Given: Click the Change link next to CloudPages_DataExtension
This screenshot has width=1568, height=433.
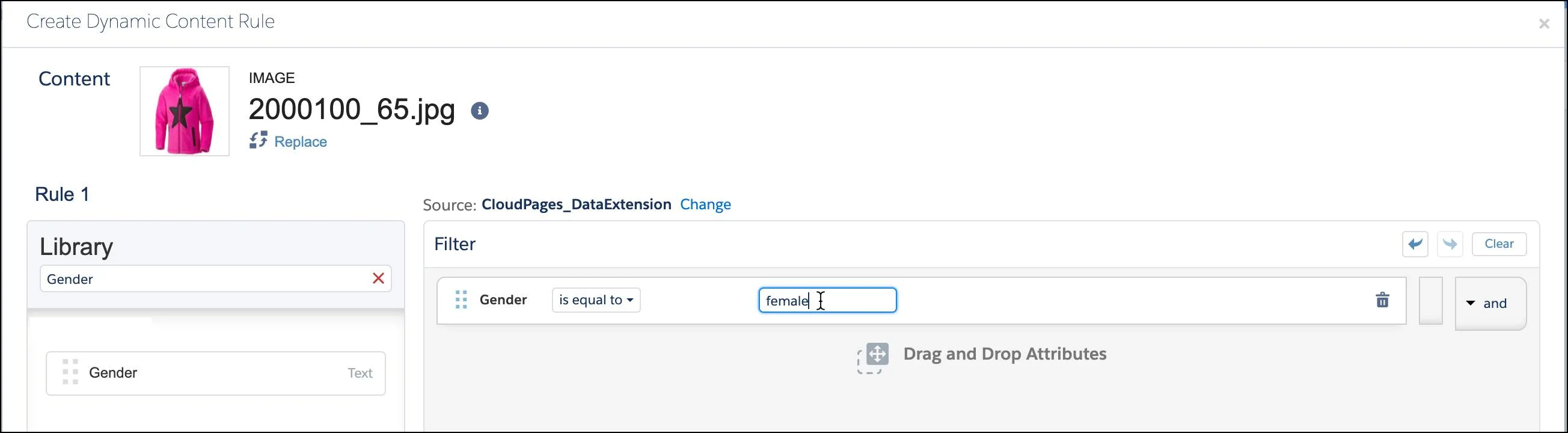Looking at the screenshot, I should 705,204.
